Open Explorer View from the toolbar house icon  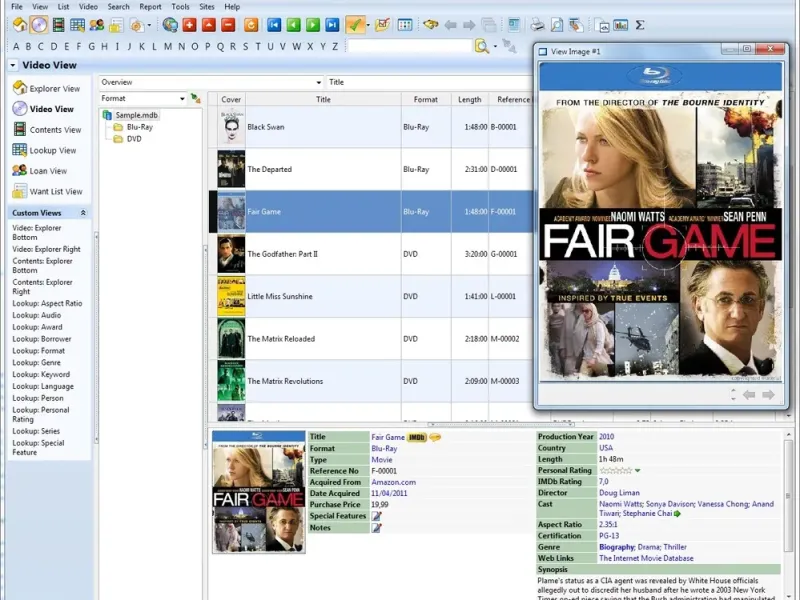point(20,24)
